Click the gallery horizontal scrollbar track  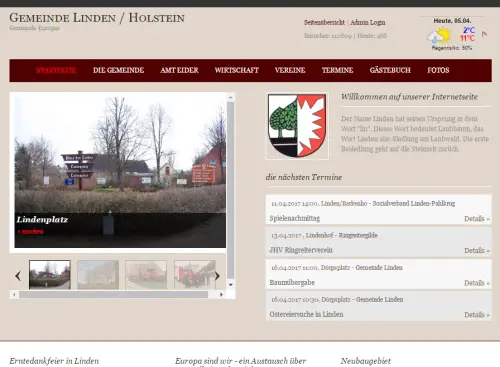point(113,295)
